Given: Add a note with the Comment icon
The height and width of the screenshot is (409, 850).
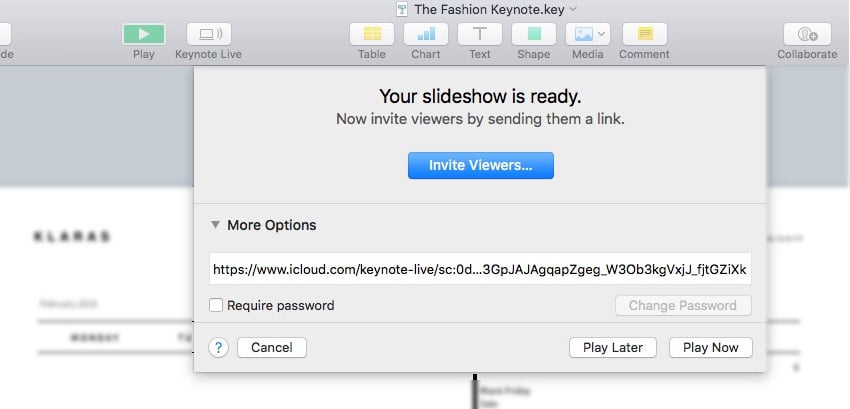Looking at the screenshot, I should click(644, 33).
